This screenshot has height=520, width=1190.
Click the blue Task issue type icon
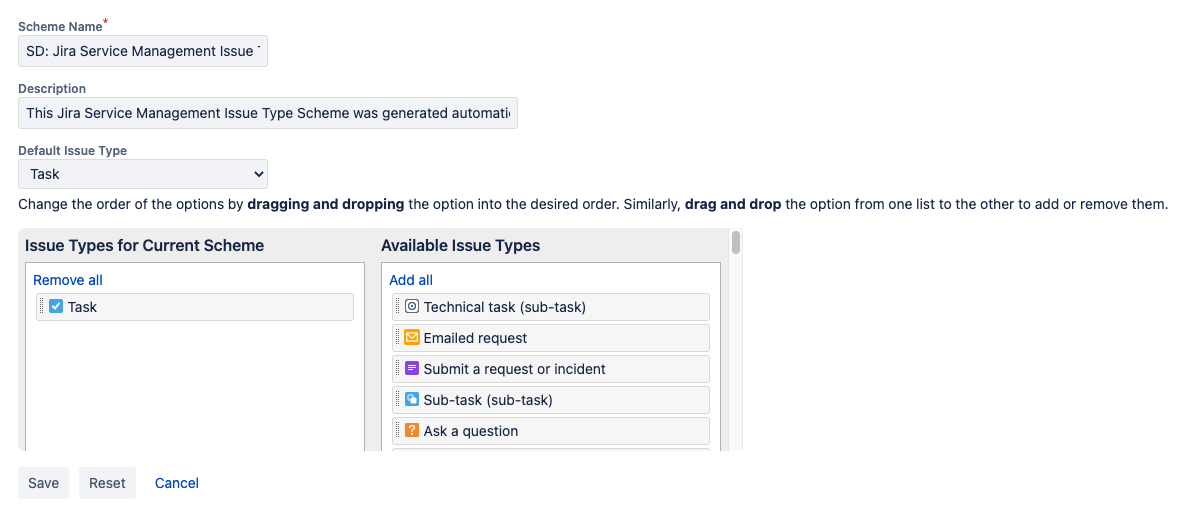tap(56, 307)
